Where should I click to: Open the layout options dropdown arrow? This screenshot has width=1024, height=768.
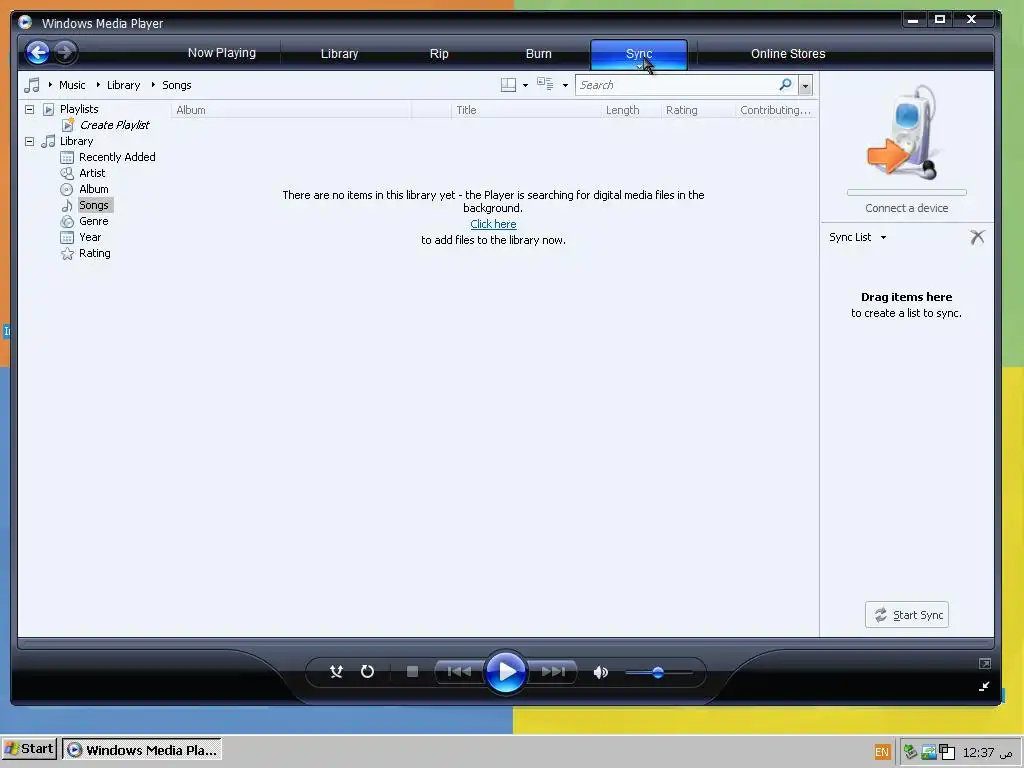tap(525, 85)
